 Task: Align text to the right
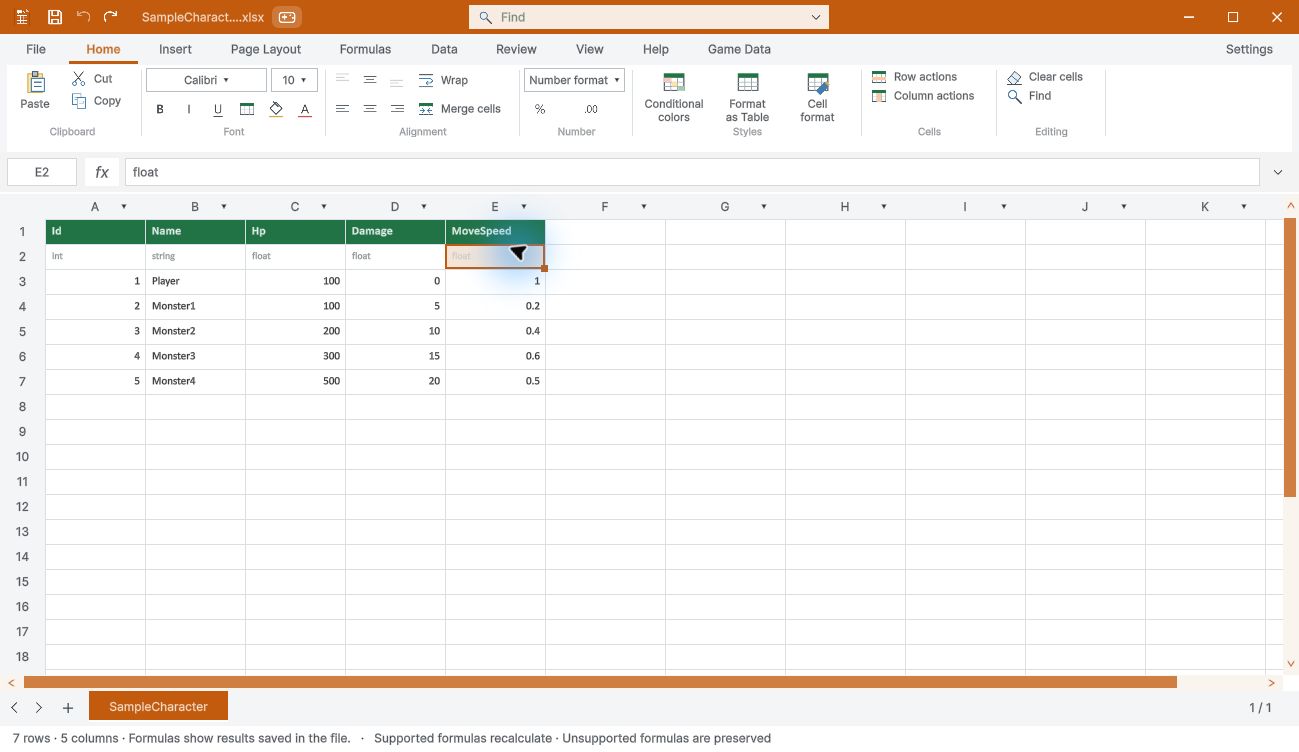click(397, 109)
